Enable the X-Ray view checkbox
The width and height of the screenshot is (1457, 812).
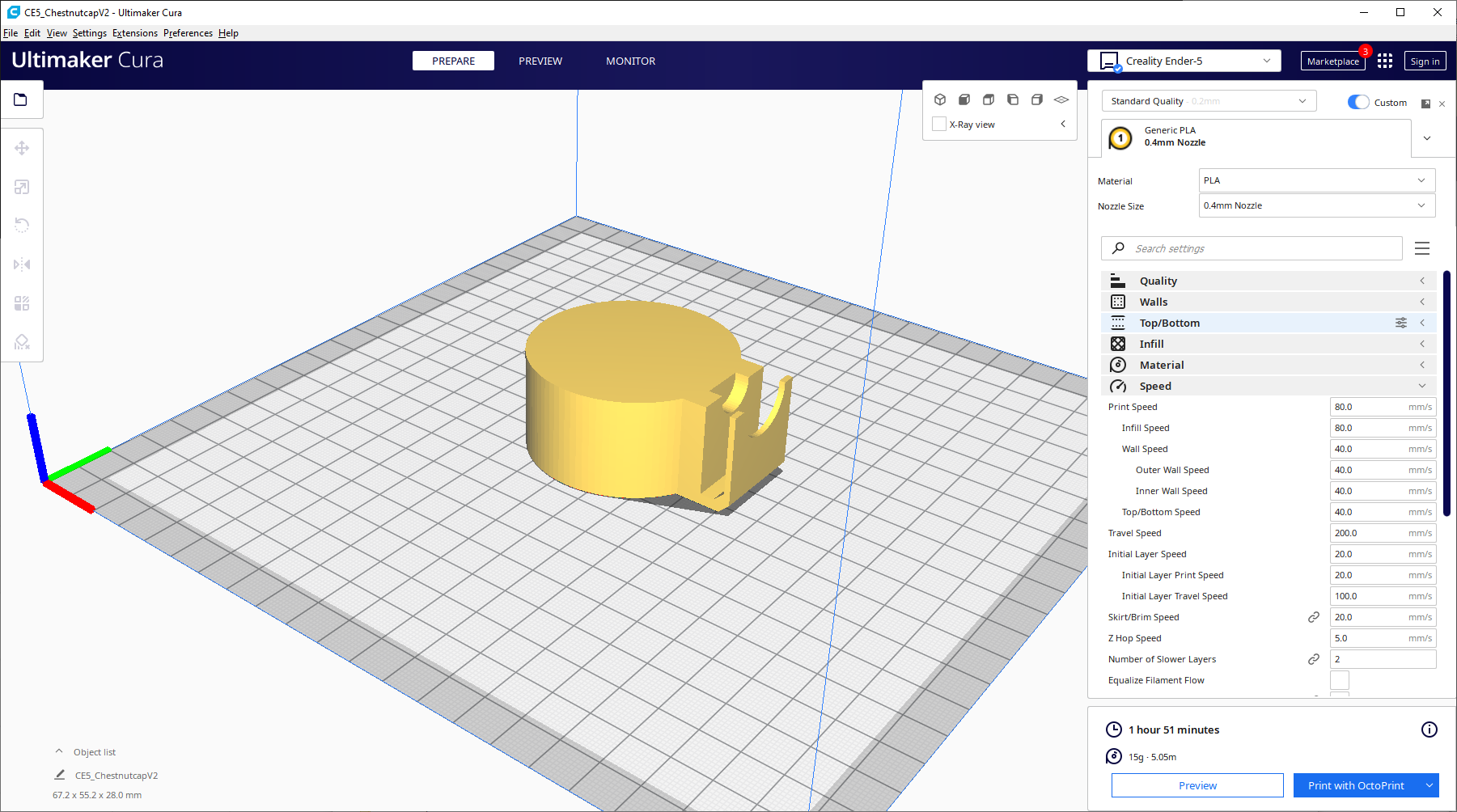pyautogui.click(x=939, y=124)
